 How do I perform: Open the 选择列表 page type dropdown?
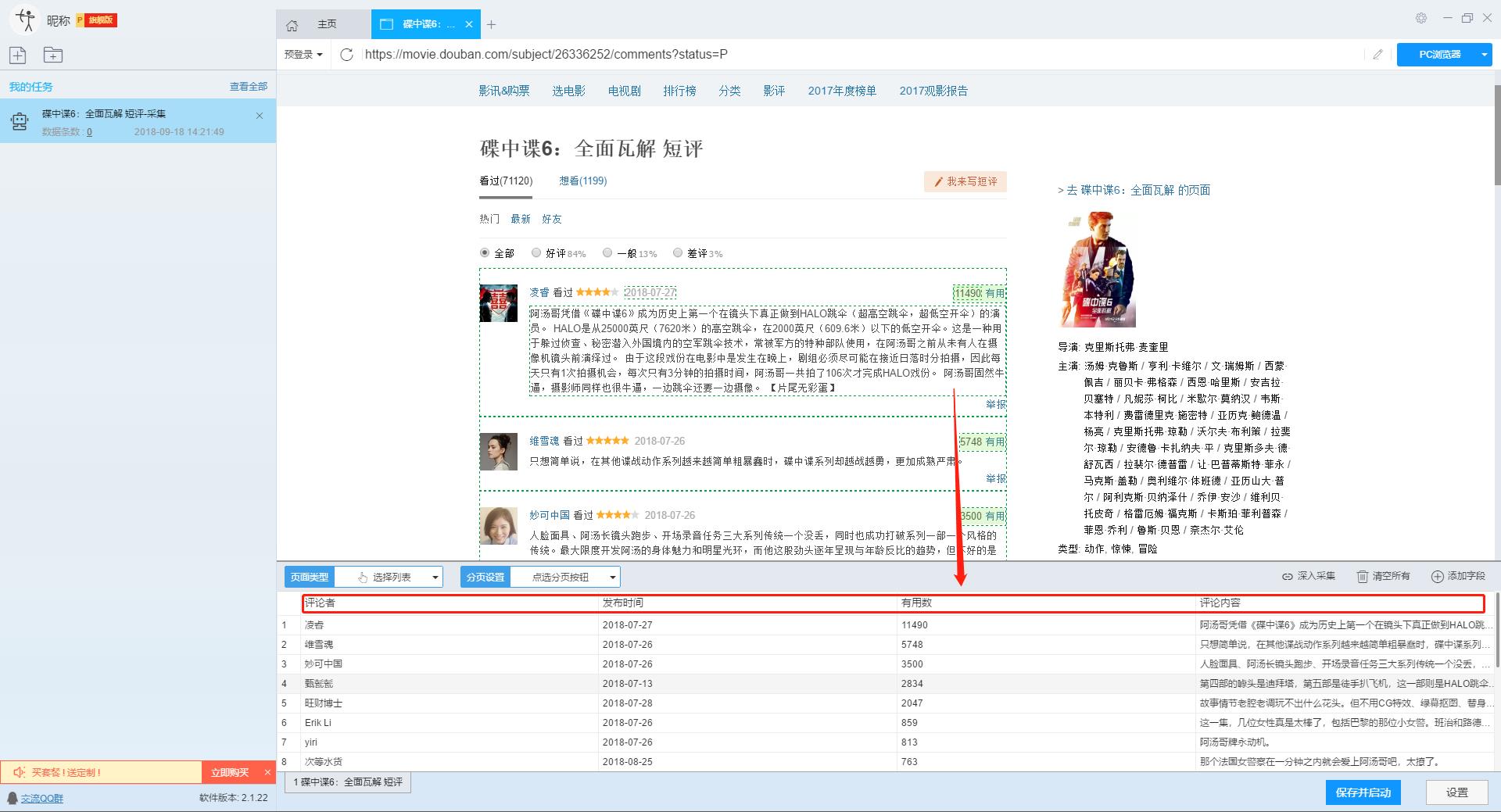pyautogui.click(x=389, y=577)
